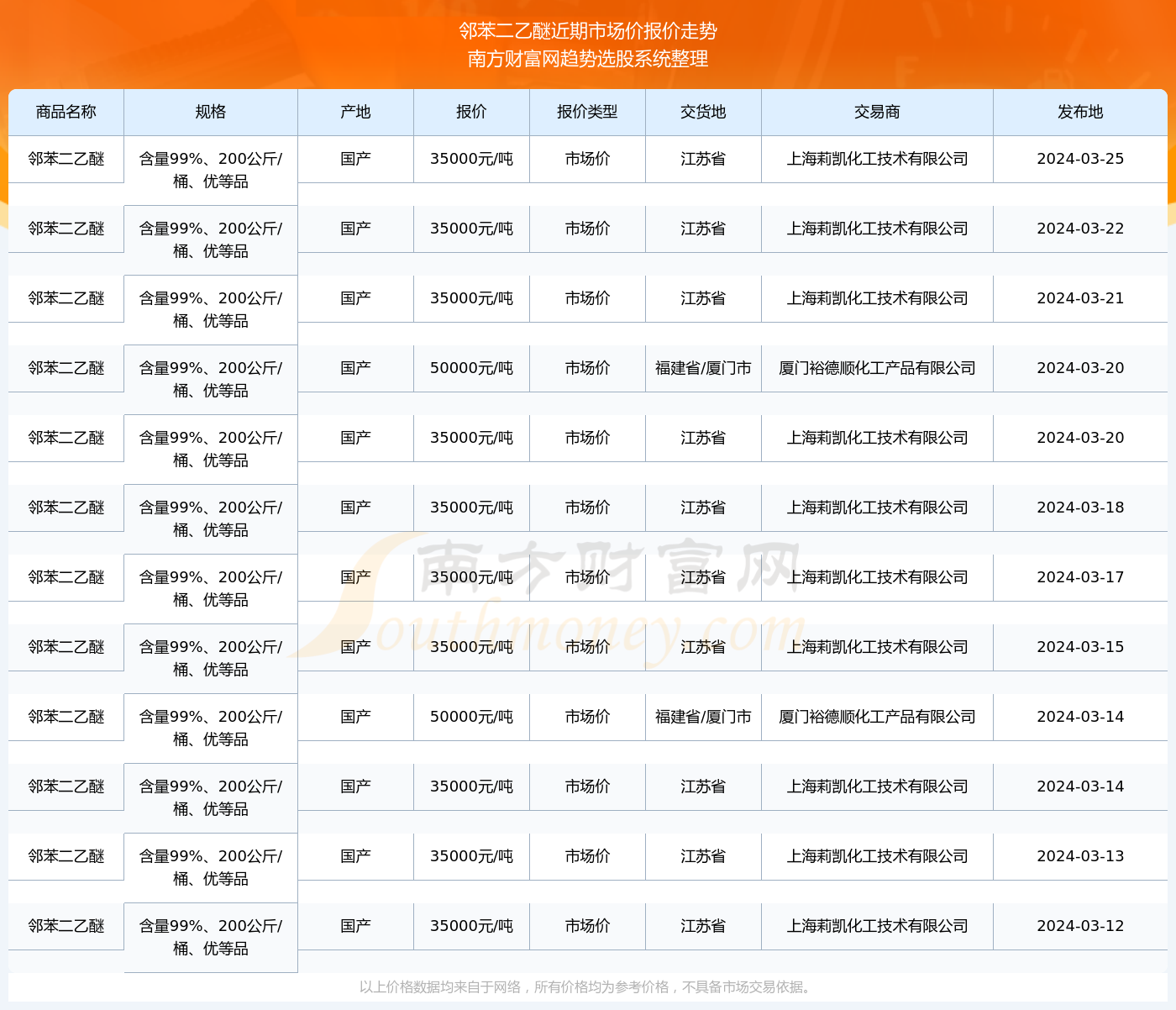
Task: Click 35000元/吨 in the 2024-03-25 row
Action: click(472, 159)
